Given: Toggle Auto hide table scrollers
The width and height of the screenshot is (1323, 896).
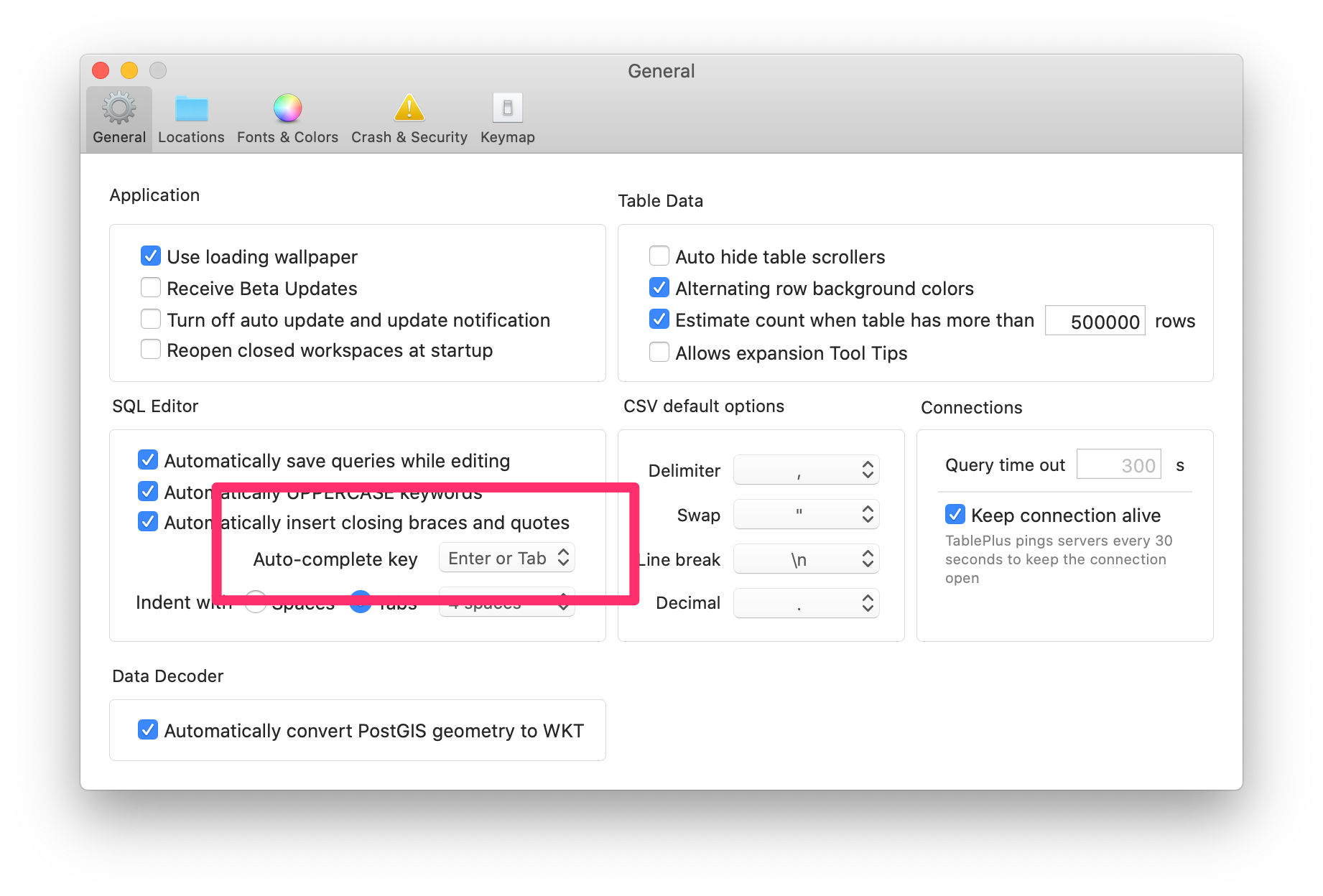Looking at the screenshot, I should [x=659, y=256].
